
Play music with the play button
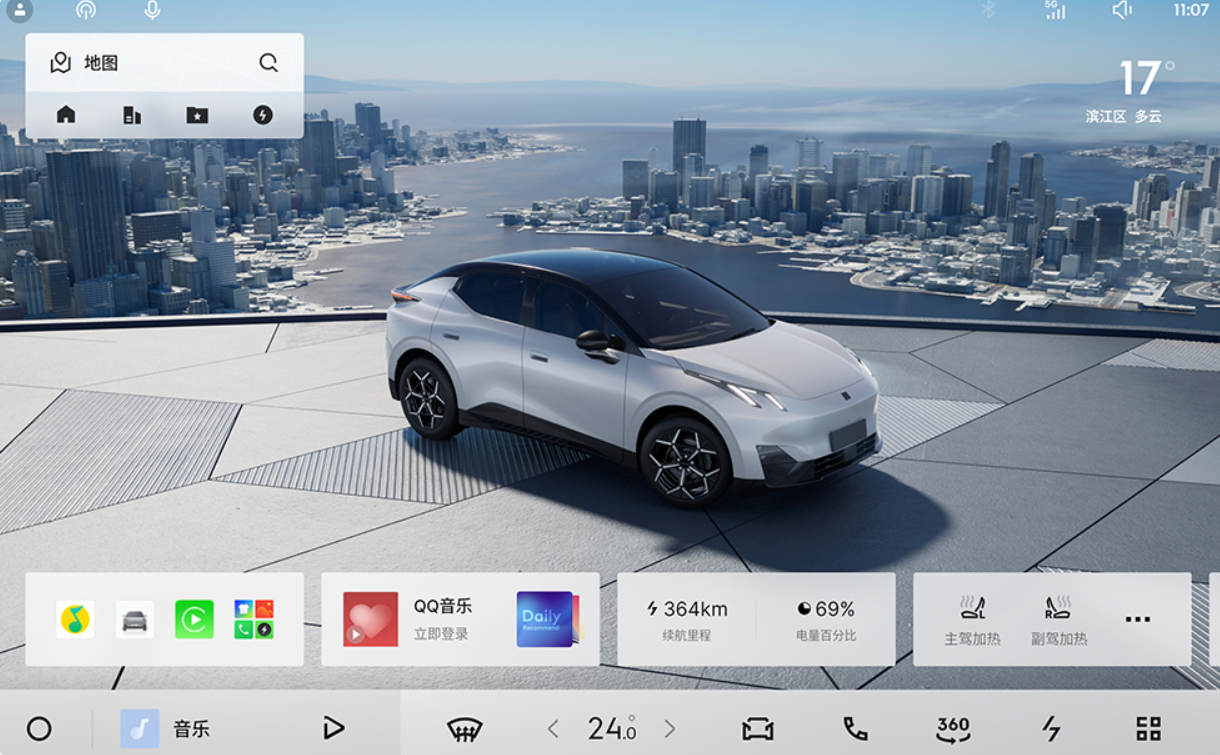(333, 727)
